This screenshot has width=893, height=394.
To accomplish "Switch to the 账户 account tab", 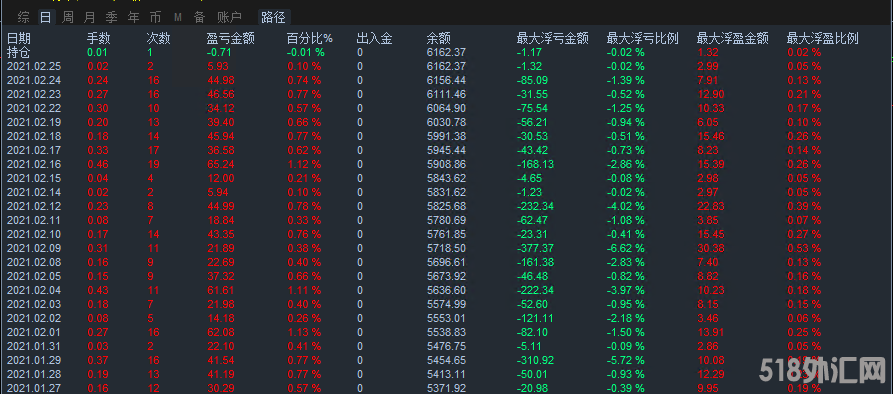I will pos(230,18).
